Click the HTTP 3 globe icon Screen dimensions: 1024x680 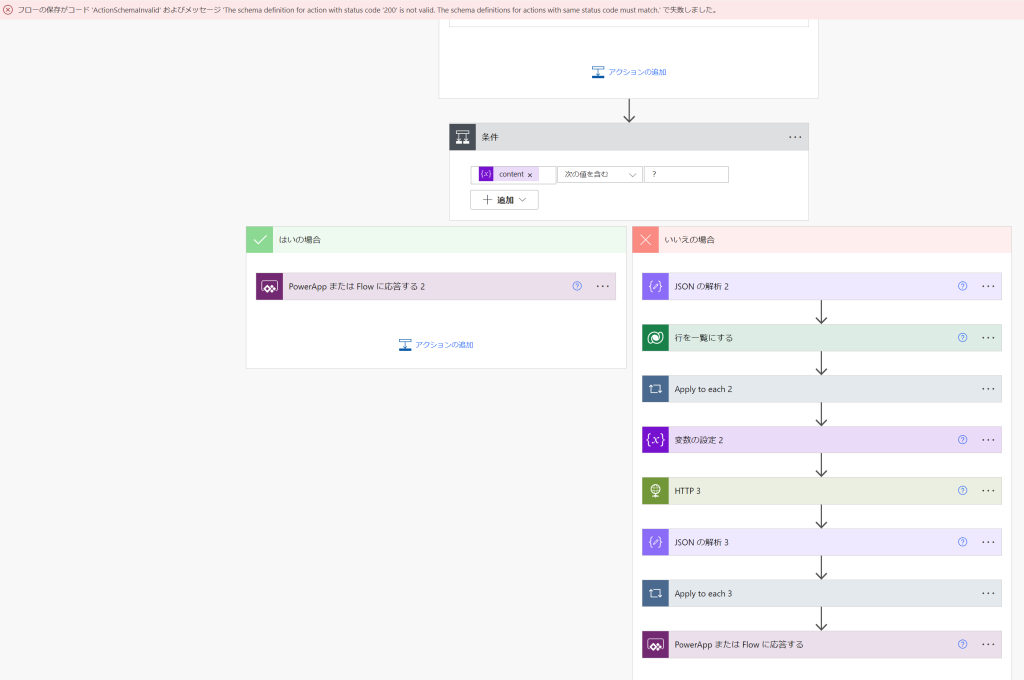pos(655,490)
